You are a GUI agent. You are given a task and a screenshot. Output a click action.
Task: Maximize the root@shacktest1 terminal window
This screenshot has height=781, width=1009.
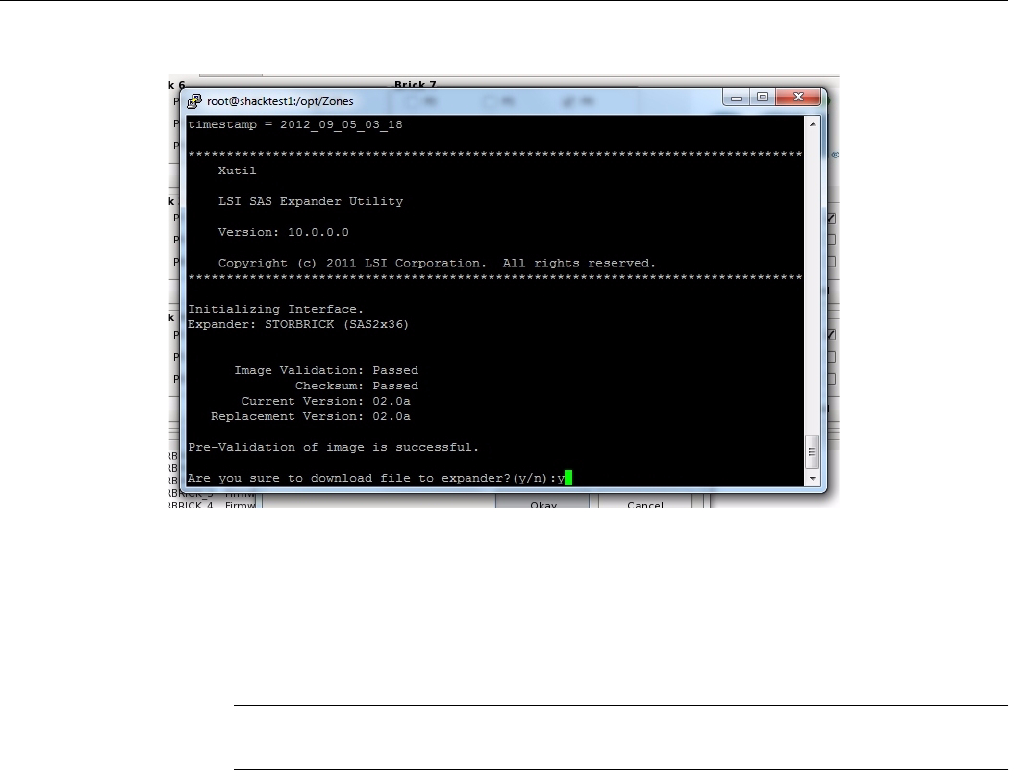click(x=763, y=97)
